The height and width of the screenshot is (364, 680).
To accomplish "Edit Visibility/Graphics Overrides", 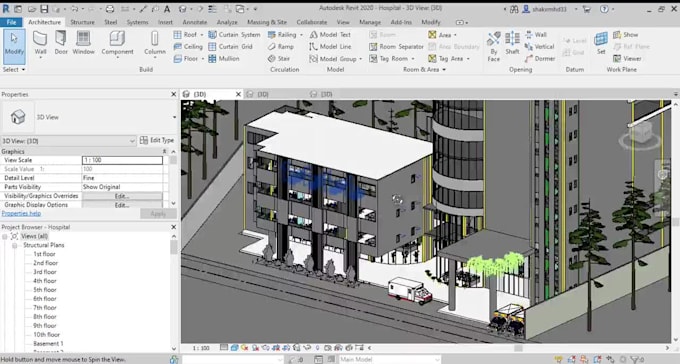I will 122,196.
